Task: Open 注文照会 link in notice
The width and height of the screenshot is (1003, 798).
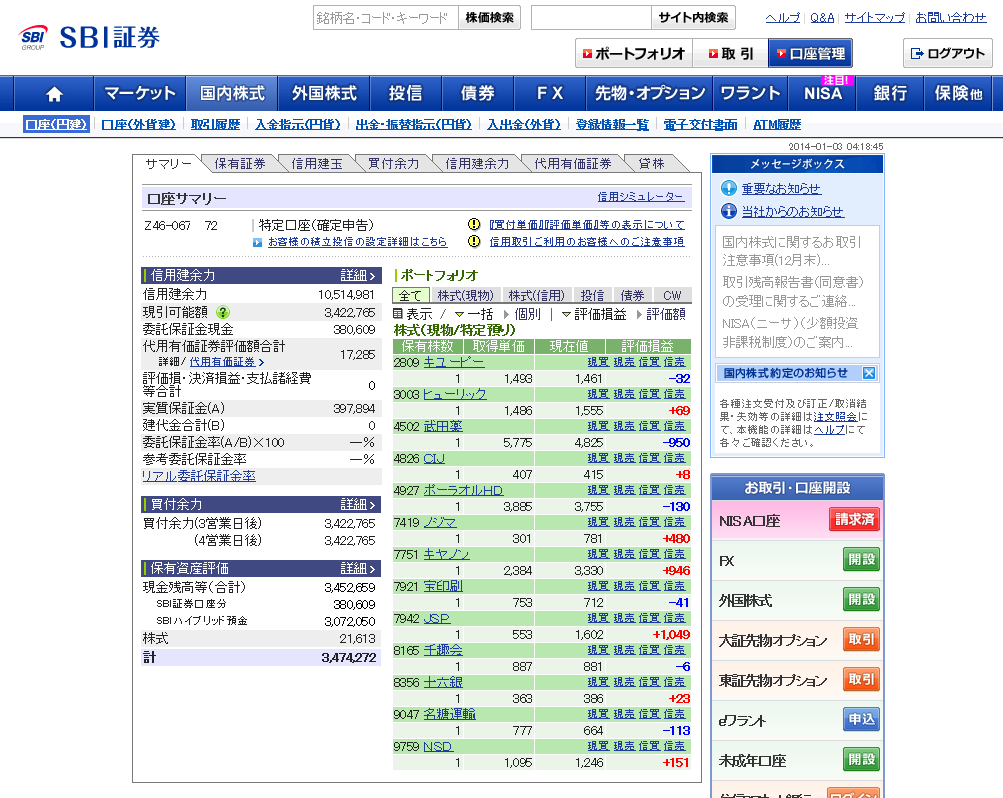Action: pos(835,417)
